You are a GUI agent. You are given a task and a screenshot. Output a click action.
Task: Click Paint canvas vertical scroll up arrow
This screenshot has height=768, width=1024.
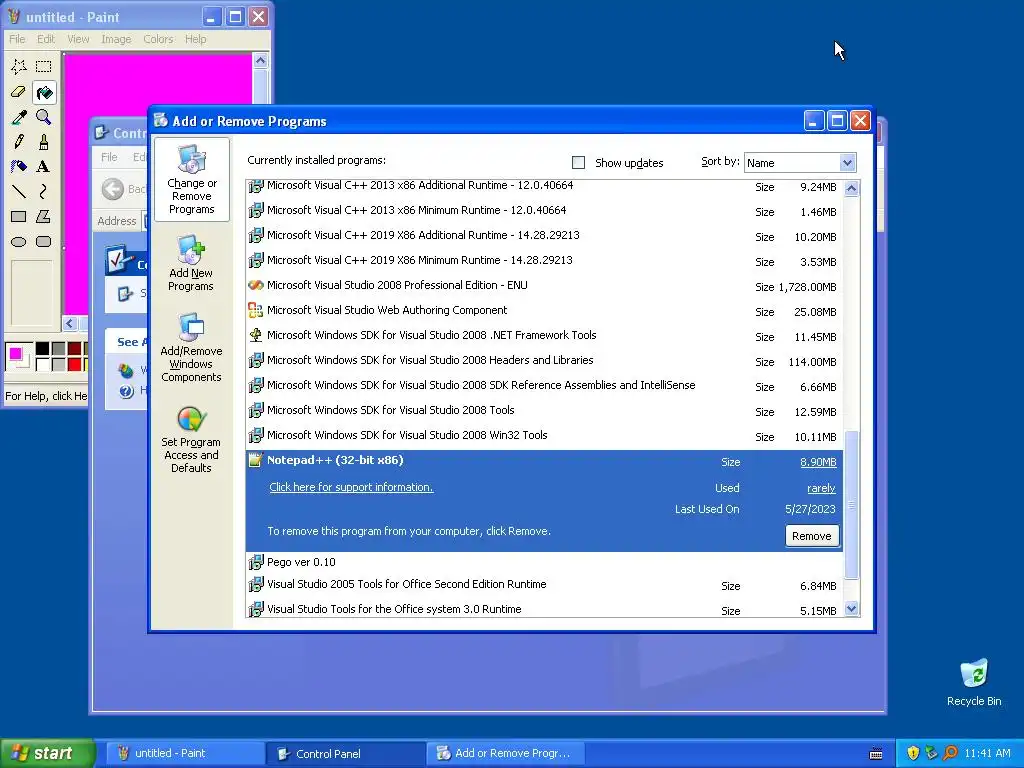[x=261, y=61]
